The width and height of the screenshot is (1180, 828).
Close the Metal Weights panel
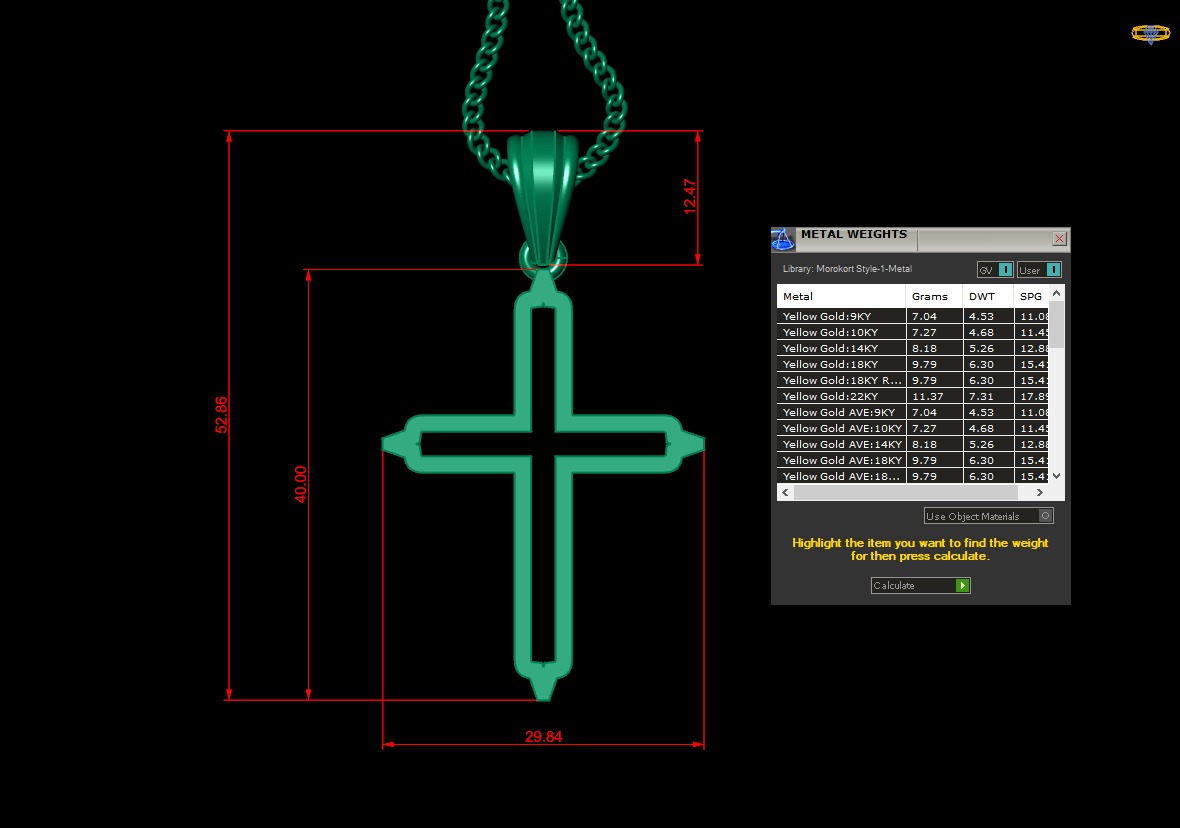[1059, 239]
